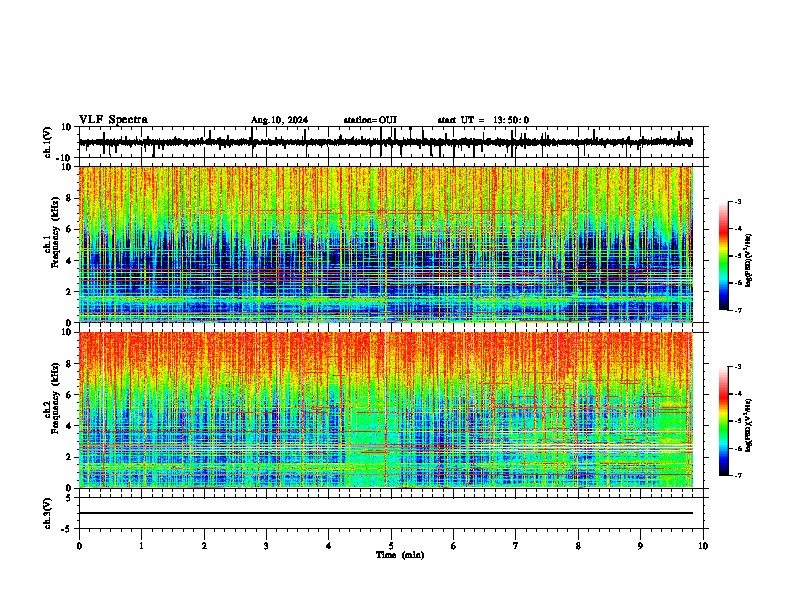Click the ch.2 spectrogram 6 kHz tick label
This screenshot has width=792, height=612.
[x=69, y=395]
